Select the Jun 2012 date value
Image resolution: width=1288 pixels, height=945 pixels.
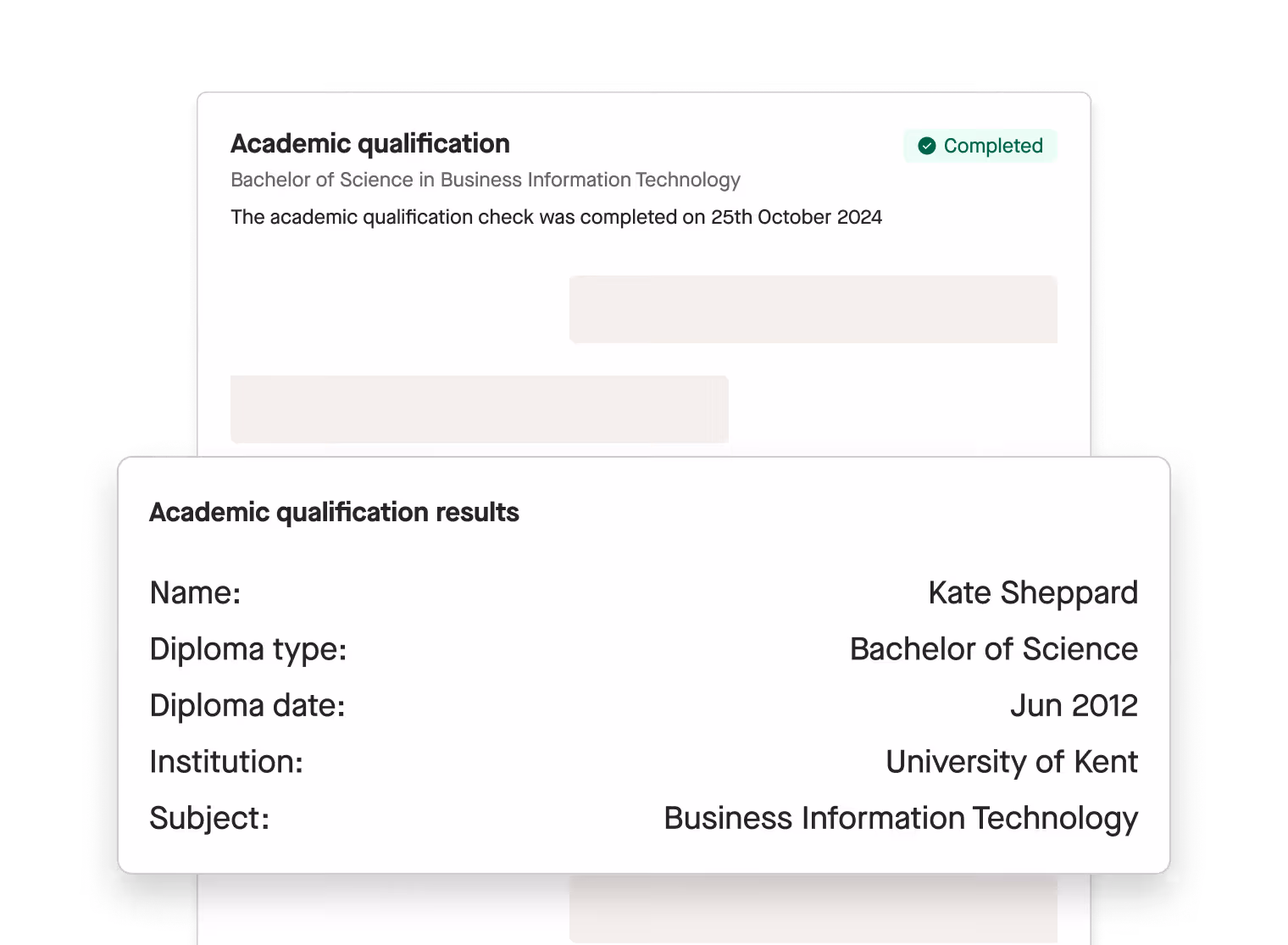pyautogui.click(x=1074, y=705)
